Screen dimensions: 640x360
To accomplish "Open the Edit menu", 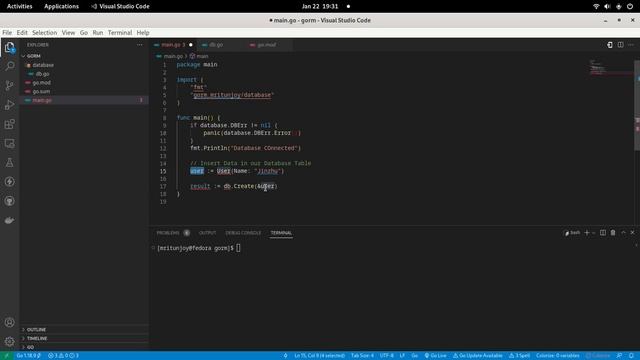I will [x=22, y=33].
